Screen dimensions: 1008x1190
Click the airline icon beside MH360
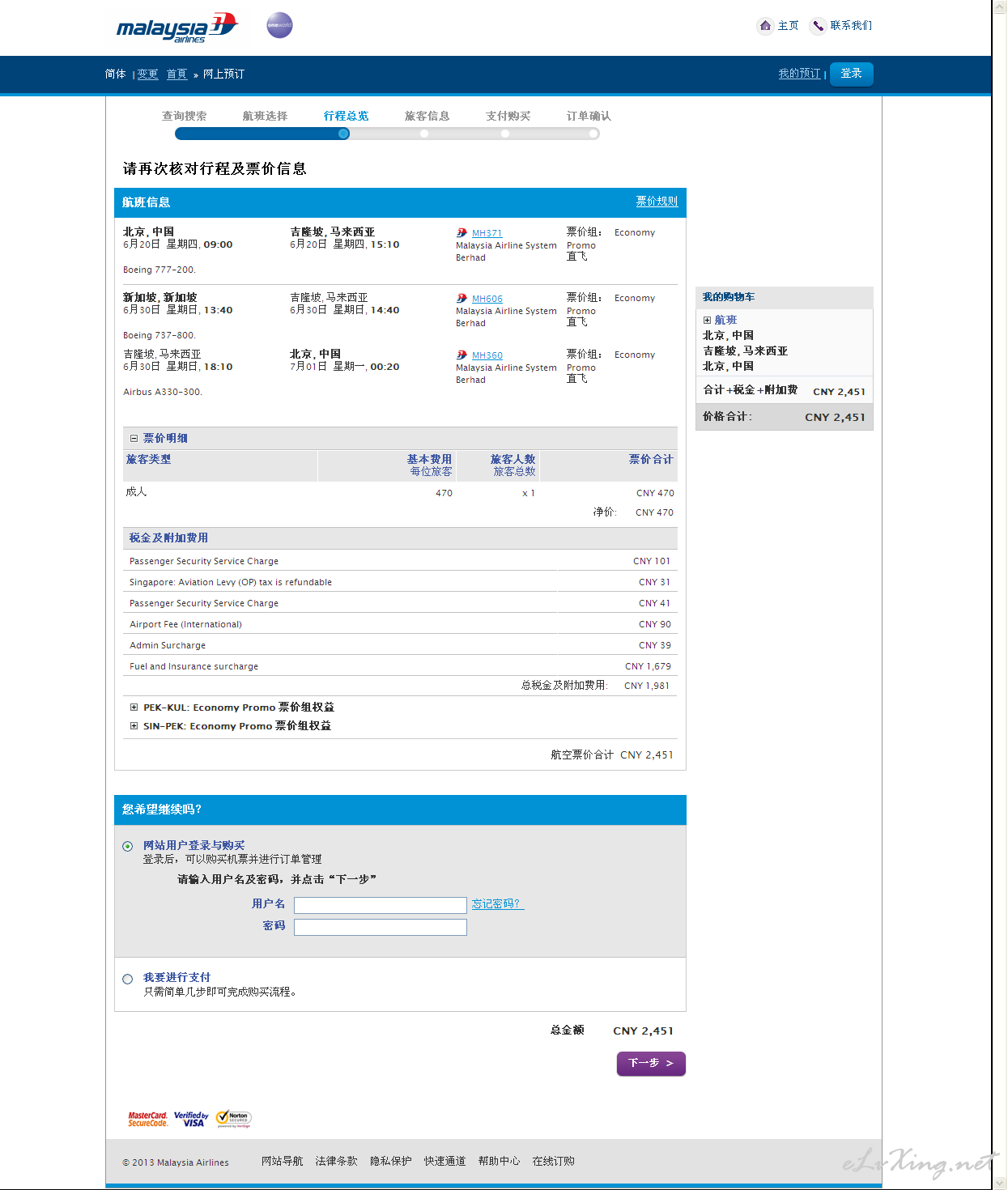click(x=461, y=355)
